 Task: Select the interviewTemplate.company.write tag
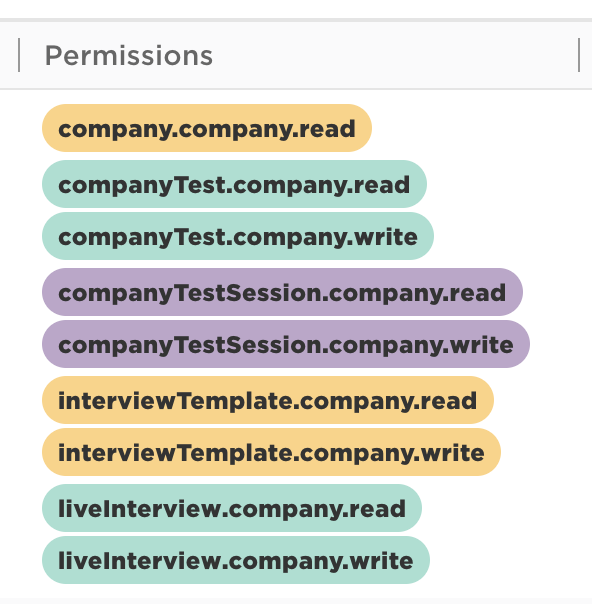pos(271,452)
